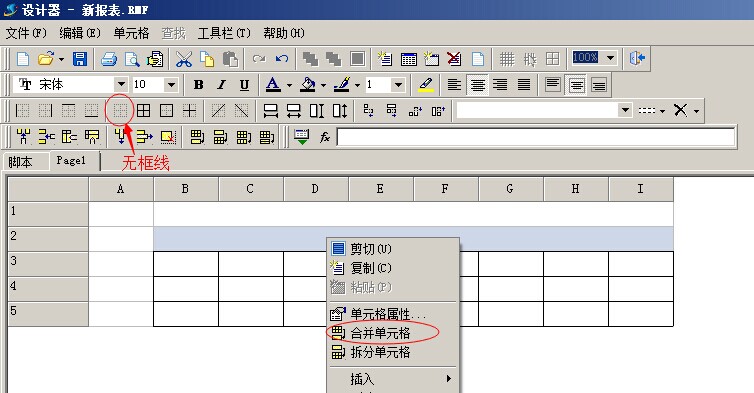Click the all-borders grid icon

[143, 111]
